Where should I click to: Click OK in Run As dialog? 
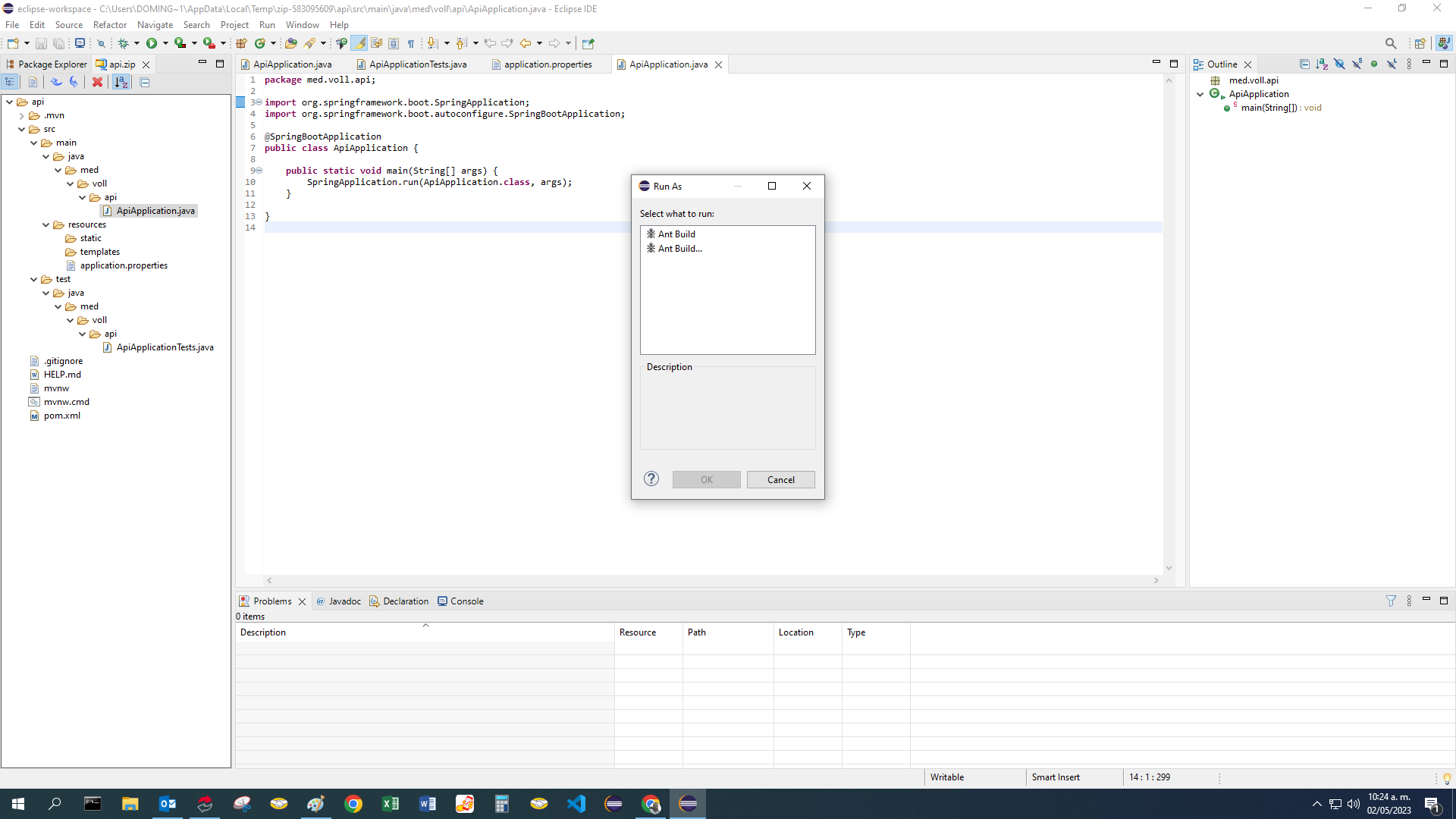point(706,479)
